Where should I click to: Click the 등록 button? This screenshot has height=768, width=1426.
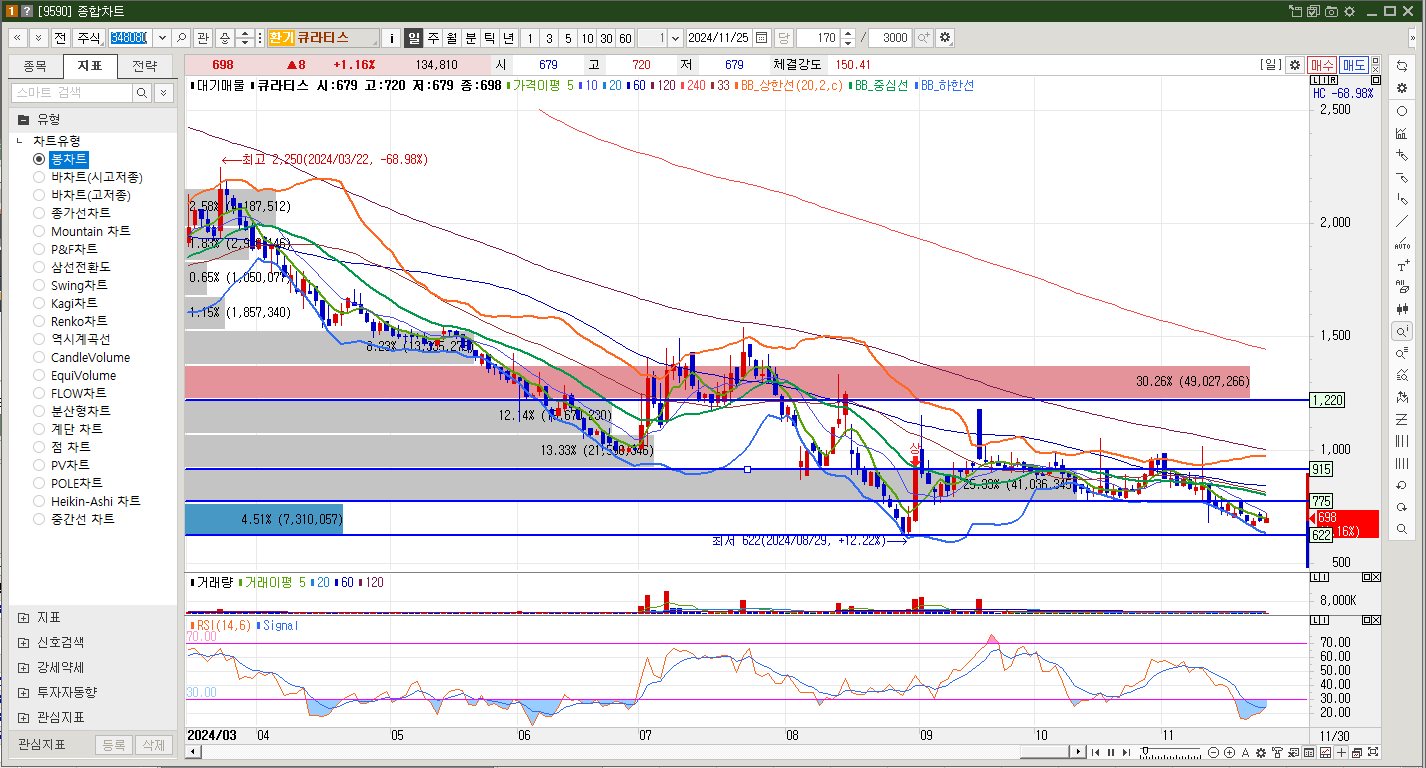point(114,745)
